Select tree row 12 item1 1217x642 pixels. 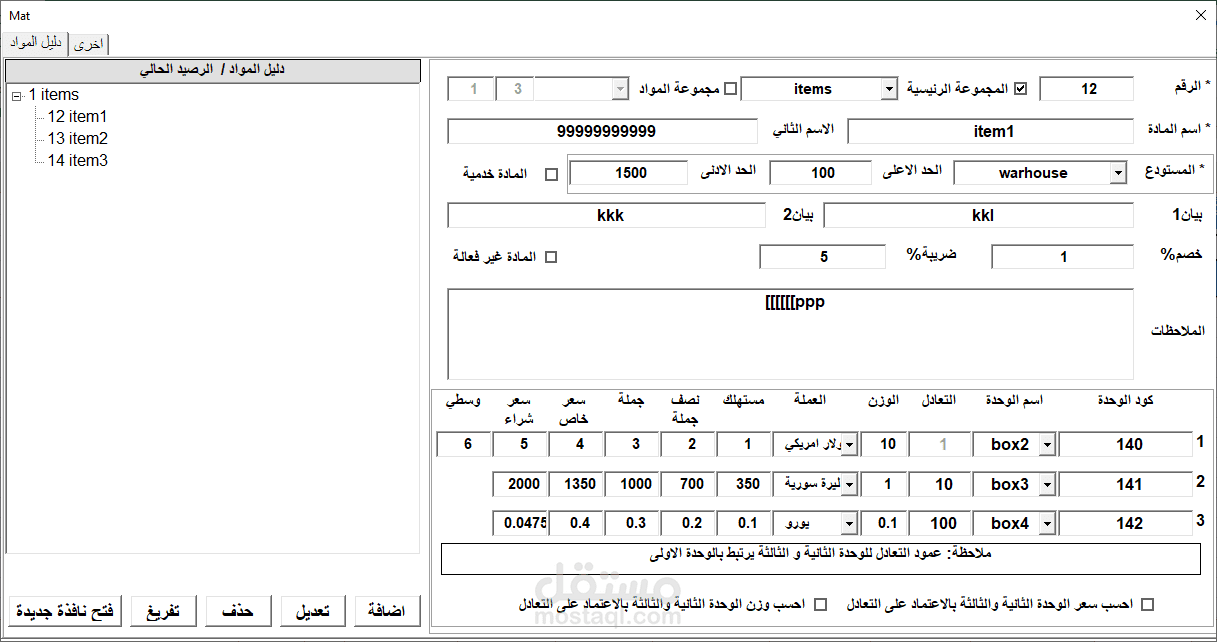(77, 117)
